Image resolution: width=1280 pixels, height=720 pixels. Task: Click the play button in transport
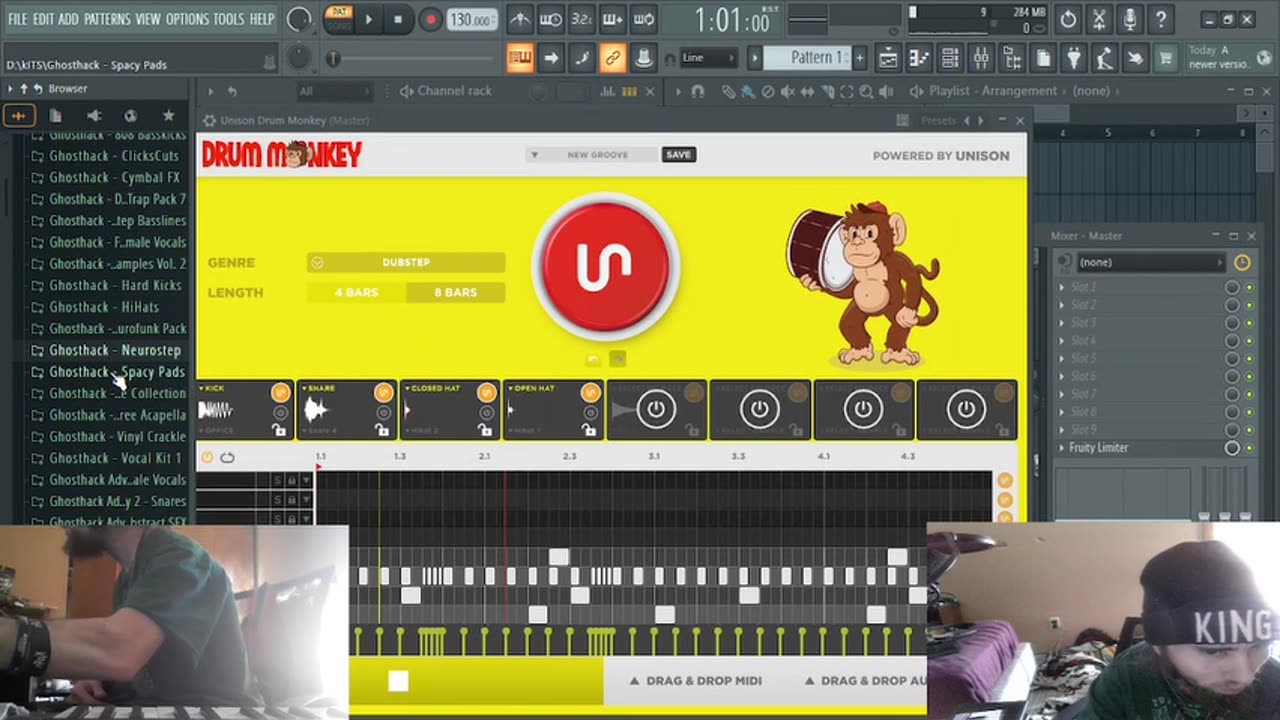coord(368,19)
